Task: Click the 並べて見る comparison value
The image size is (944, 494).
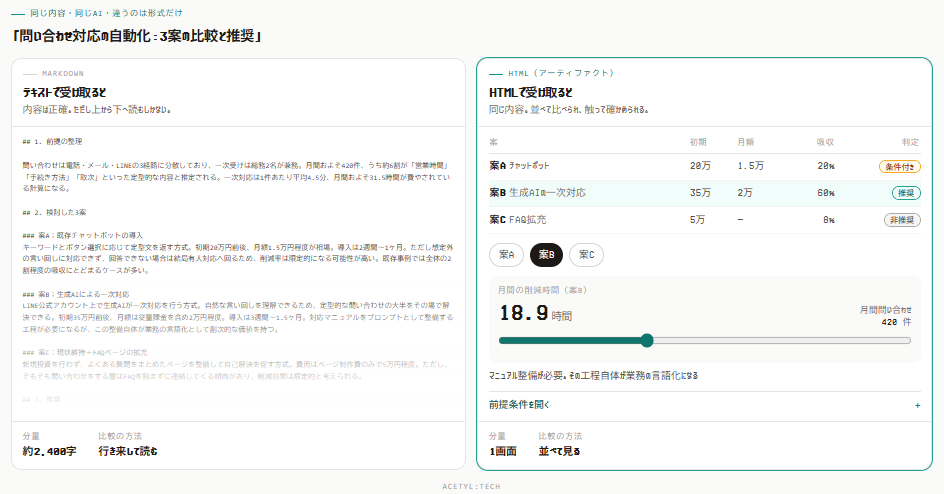Action: 559,451
